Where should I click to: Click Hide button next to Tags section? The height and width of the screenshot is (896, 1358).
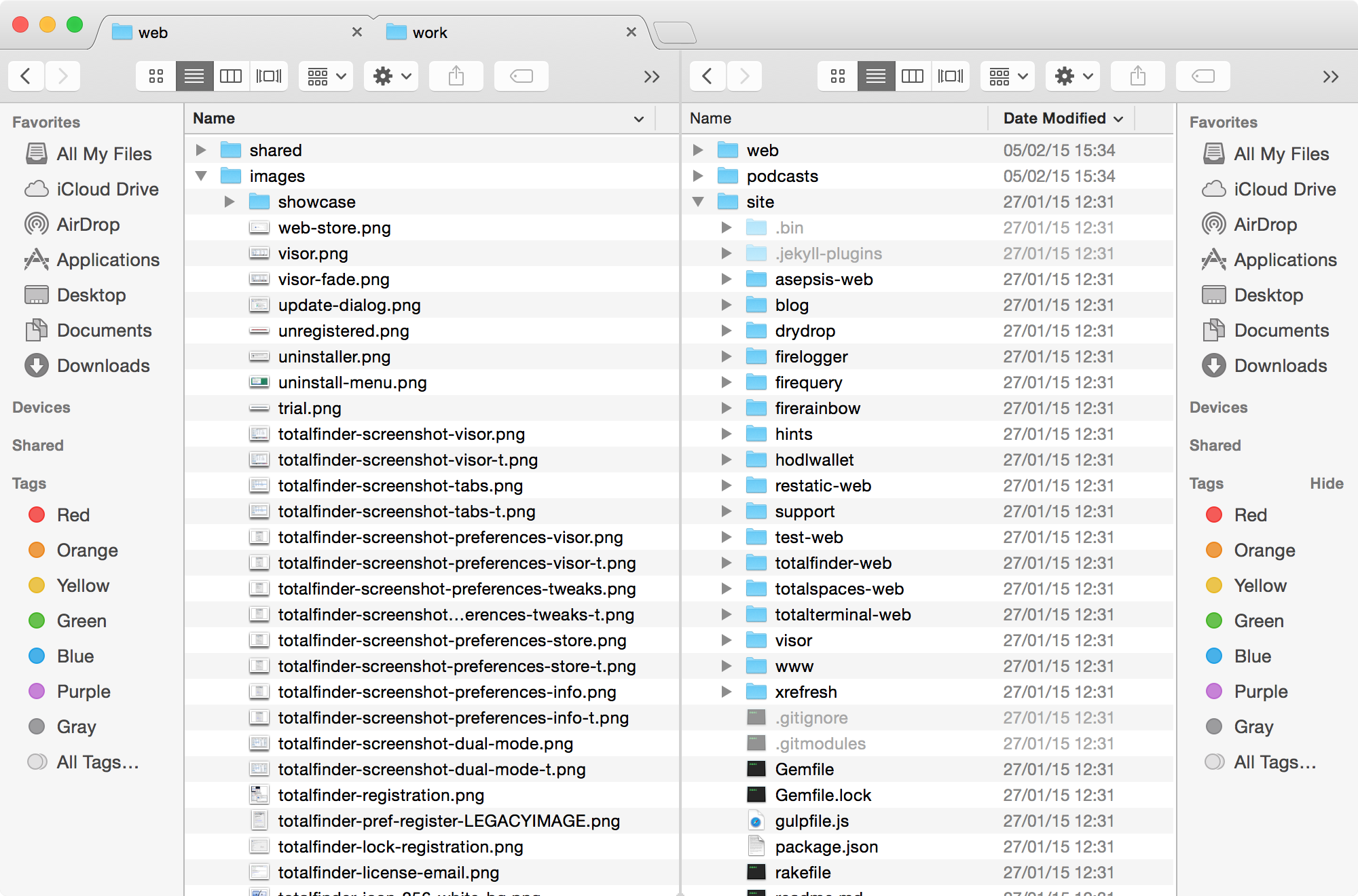1321,484
